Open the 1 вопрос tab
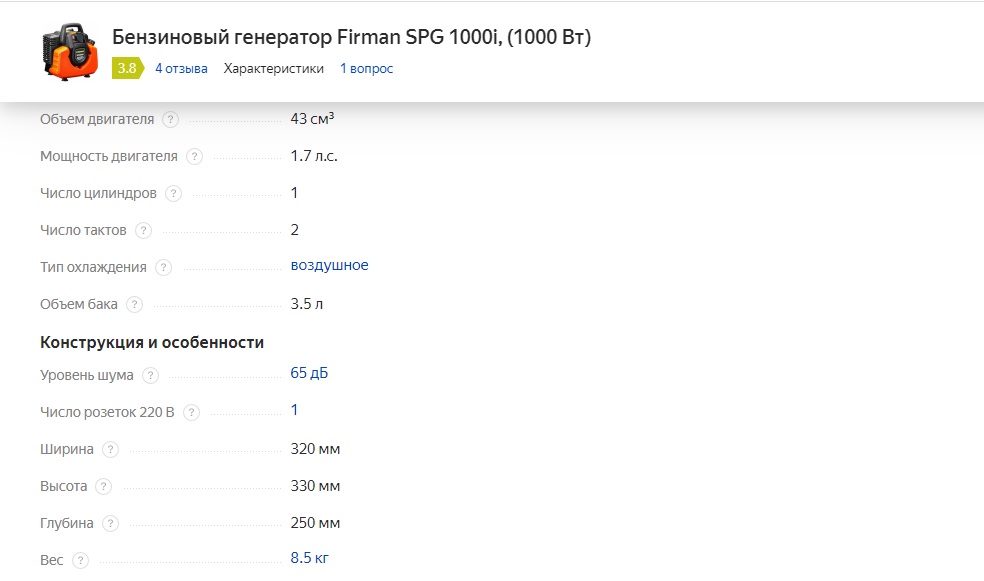Screen dimensions: 984x581 pyautogui.click(x=366, y=68)
